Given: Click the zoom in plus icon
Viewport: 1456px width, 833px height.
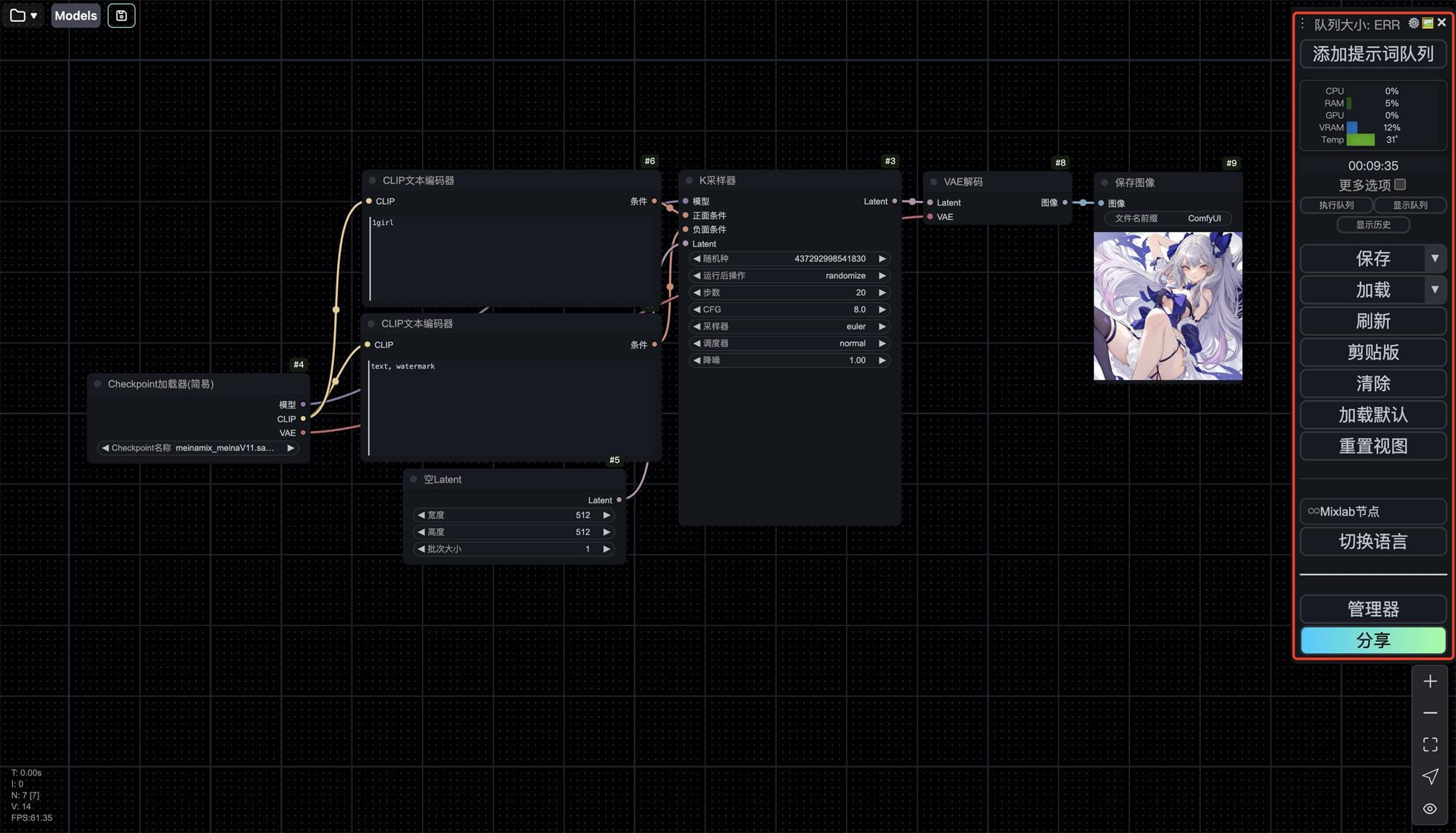Looking at the screenshot, I should [x=1430, y=682].
